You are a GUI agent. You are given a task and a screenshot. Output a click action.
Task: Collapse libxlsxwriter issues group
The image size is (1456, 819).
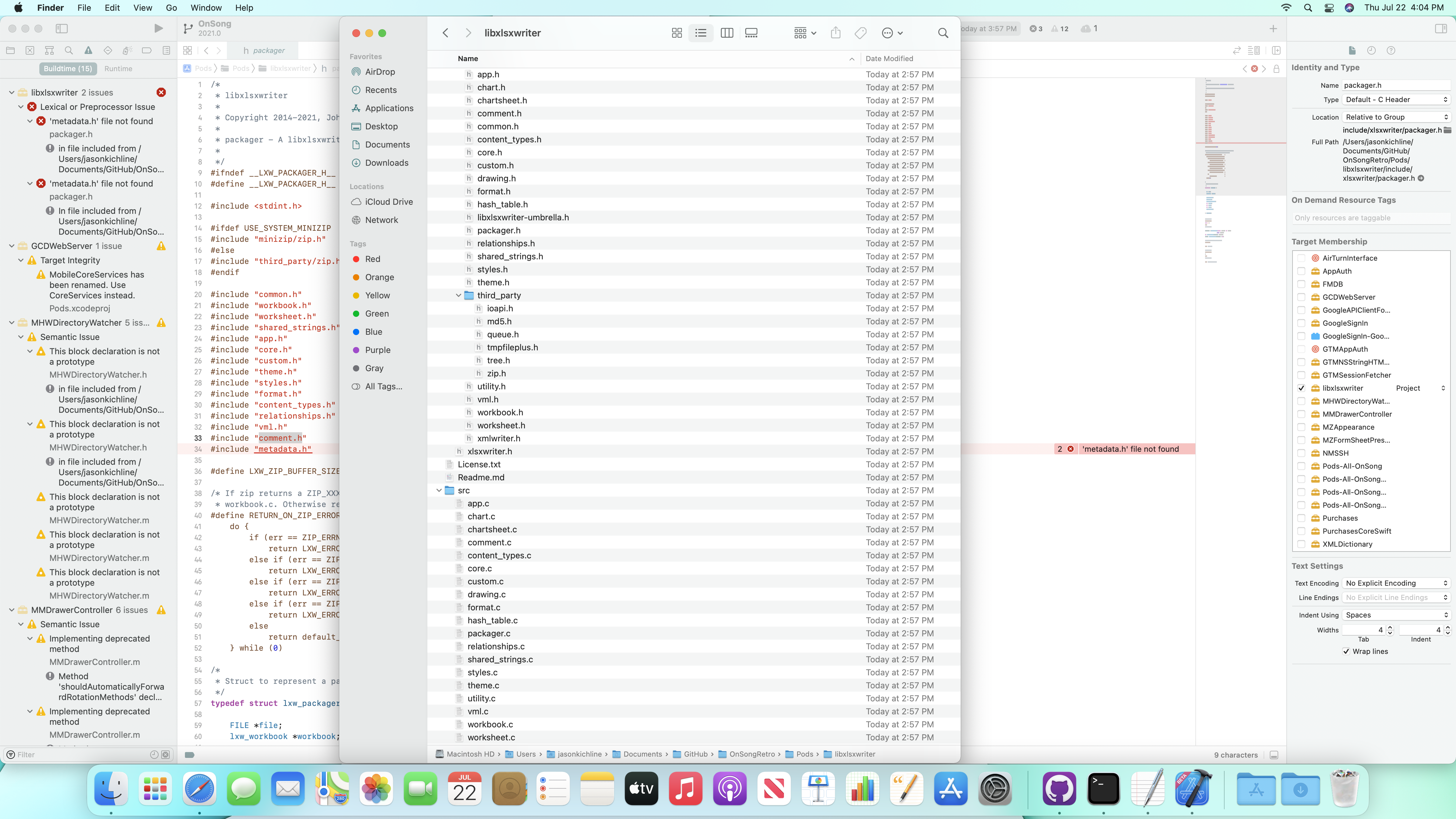11,93
